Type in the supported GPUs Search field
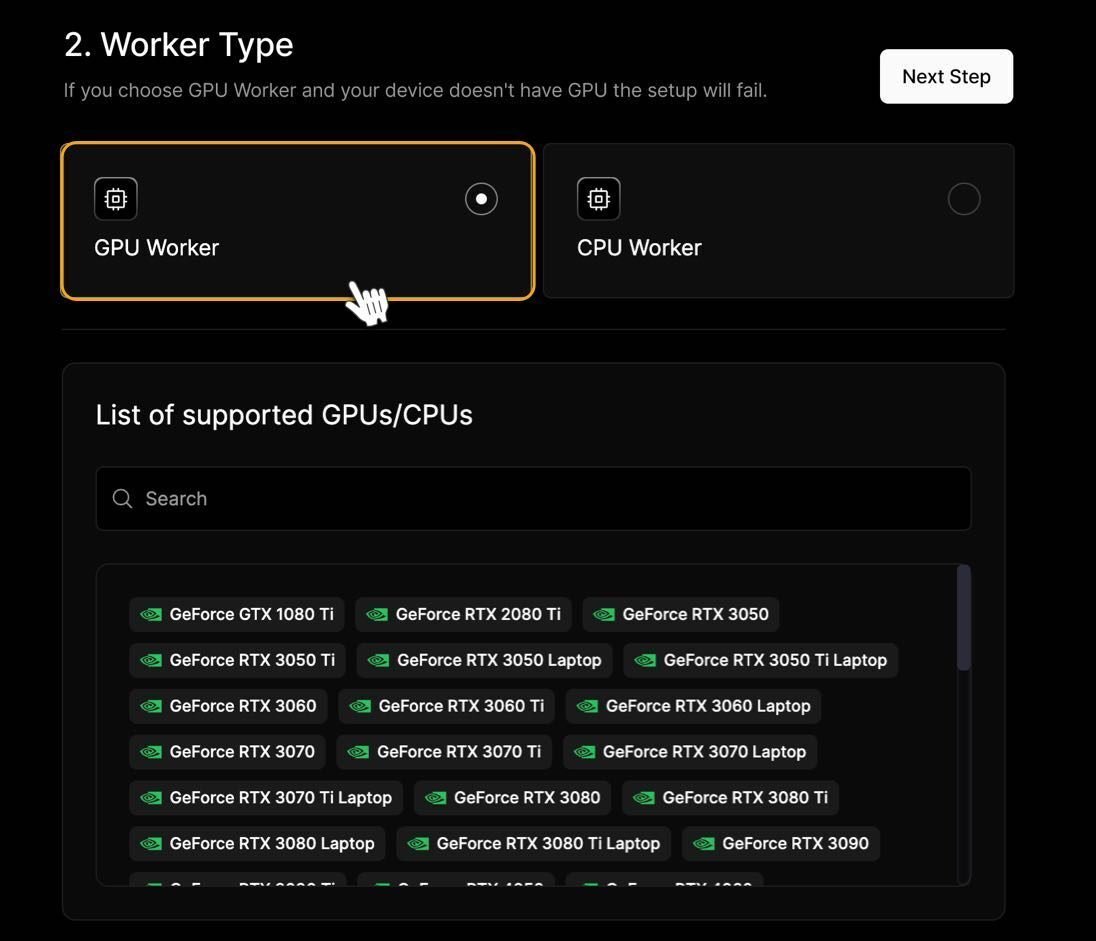This screenshot has height=941, width=1096. click(x=550, y=499)
